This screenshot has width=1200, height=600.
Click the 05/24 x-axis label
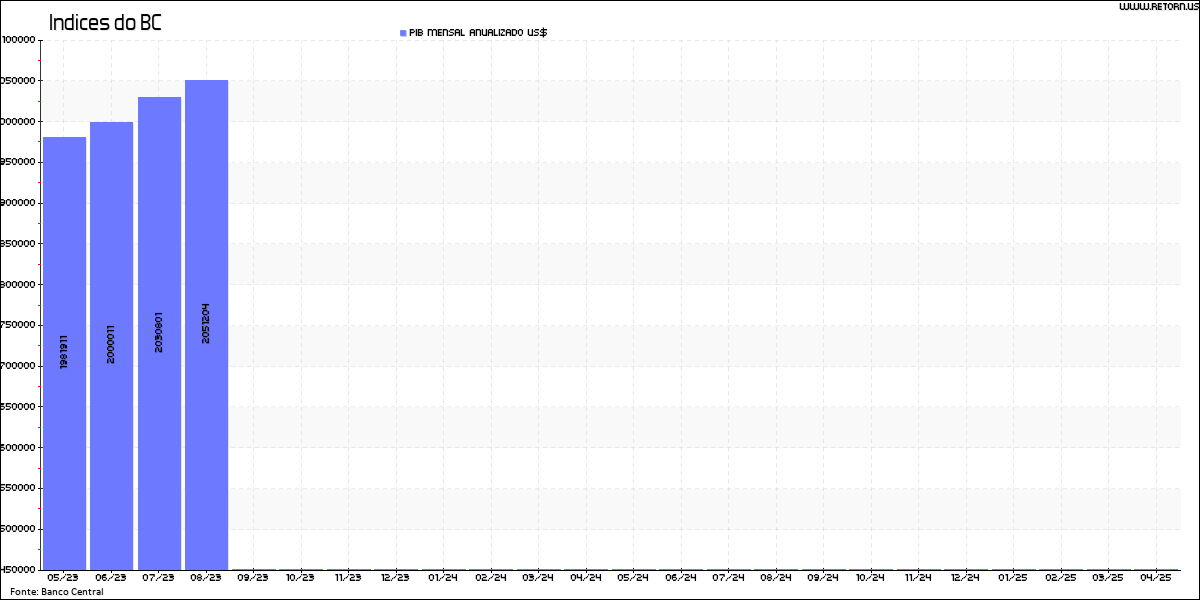pyautogui.click(x=633, y=577)
